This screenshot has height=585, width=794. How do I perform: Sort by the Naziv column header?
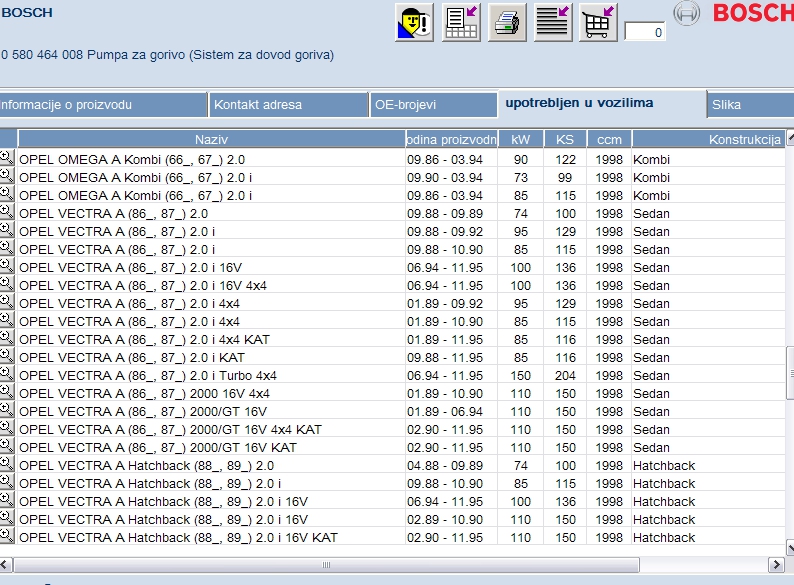pyautogui.click(x=211, y=139)
